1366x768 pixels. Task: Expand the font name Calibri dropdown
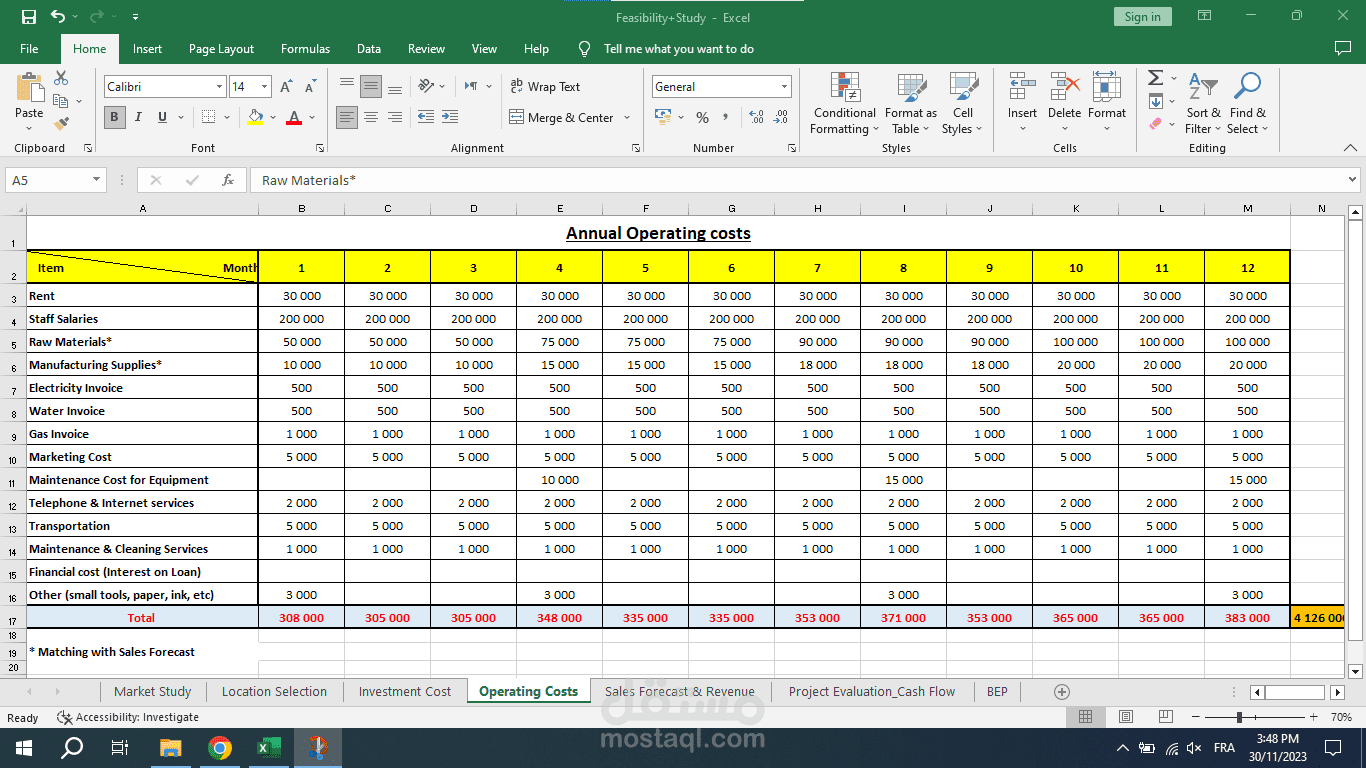[219, 87]
